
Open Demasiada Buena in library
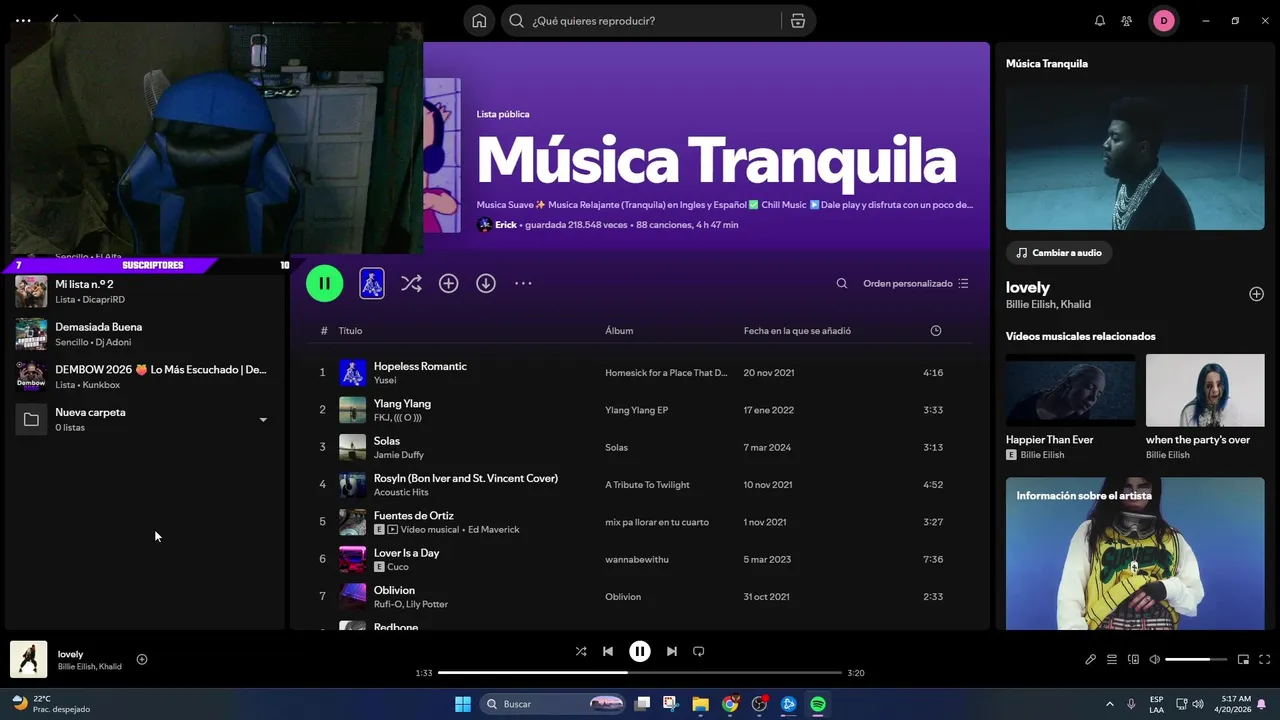pos(145,334)
